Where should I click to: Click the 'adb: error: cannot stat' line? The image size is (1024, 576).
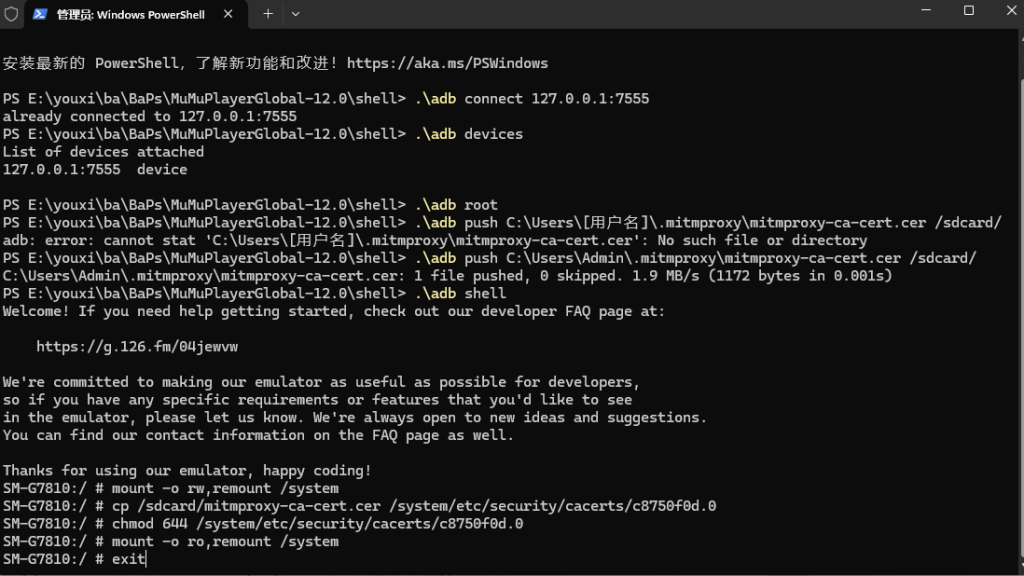[435, 240]
